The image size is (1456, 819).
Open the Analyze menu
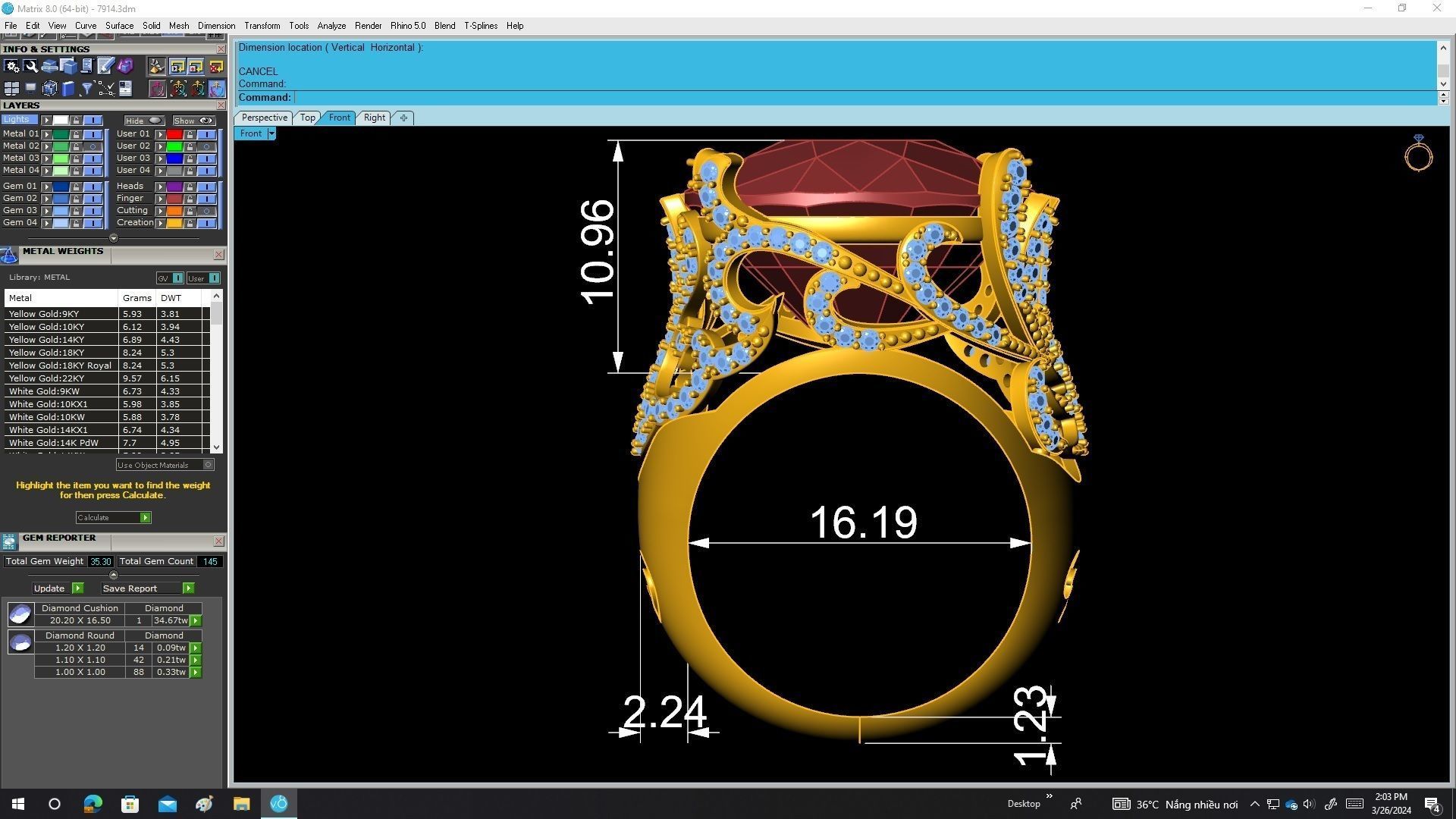tap(331, 26)
